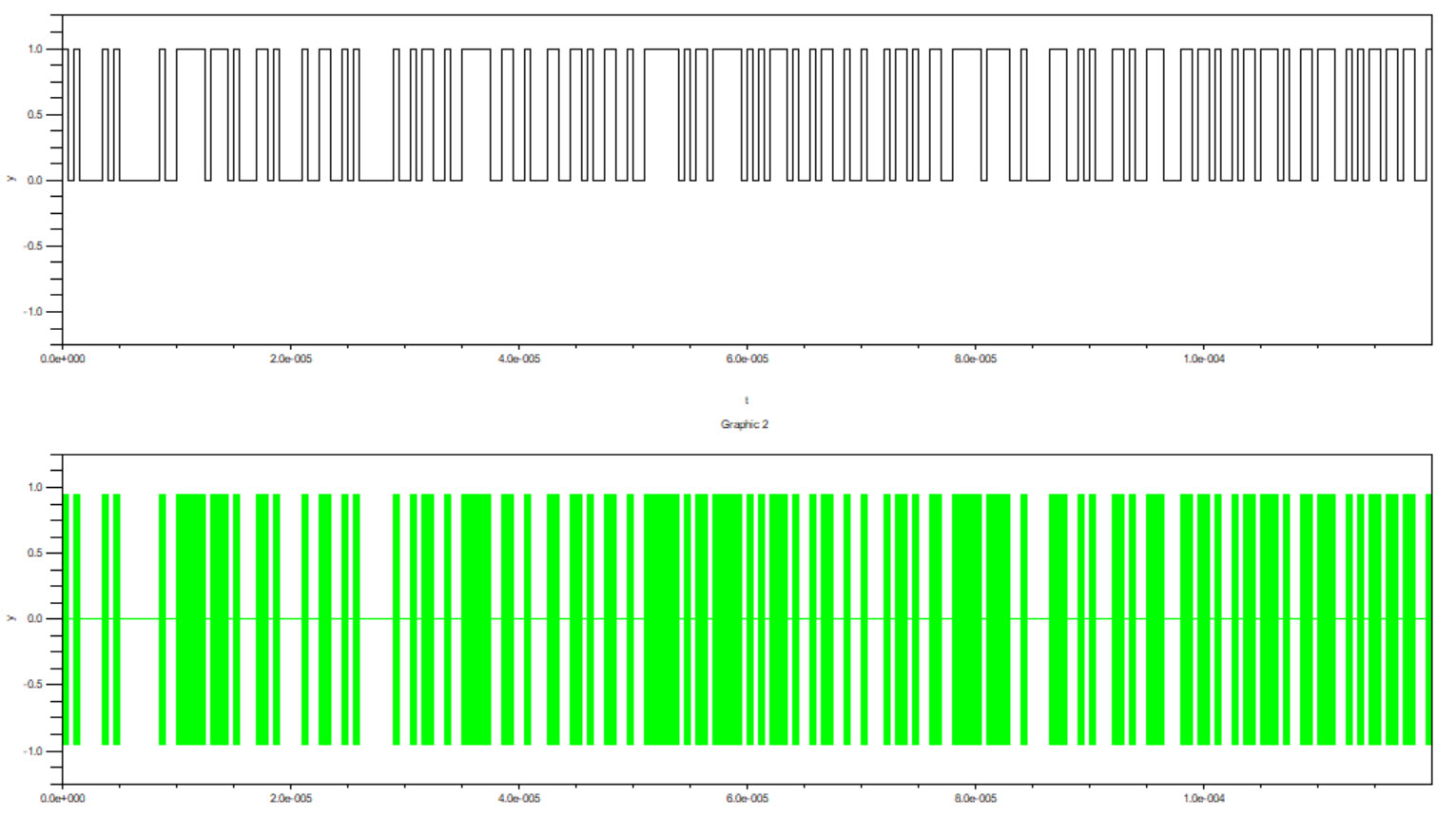Click the "Graphic 2" plot title
Screen dimensions: 1456x817
pyautogui.click(x=744, y=424)
